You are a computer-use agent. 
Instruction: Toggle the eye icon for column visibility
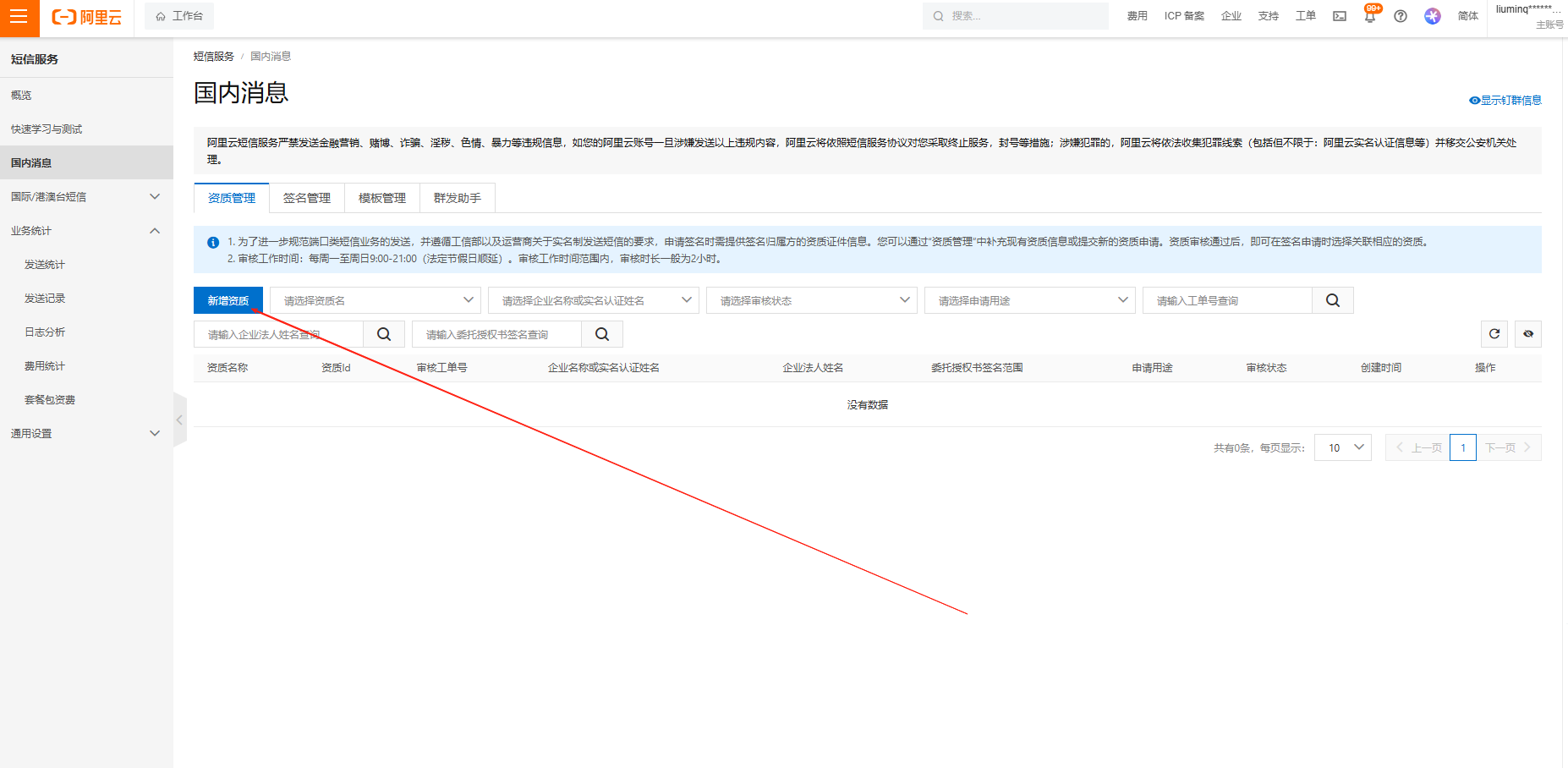click(x=1528, y=334)
